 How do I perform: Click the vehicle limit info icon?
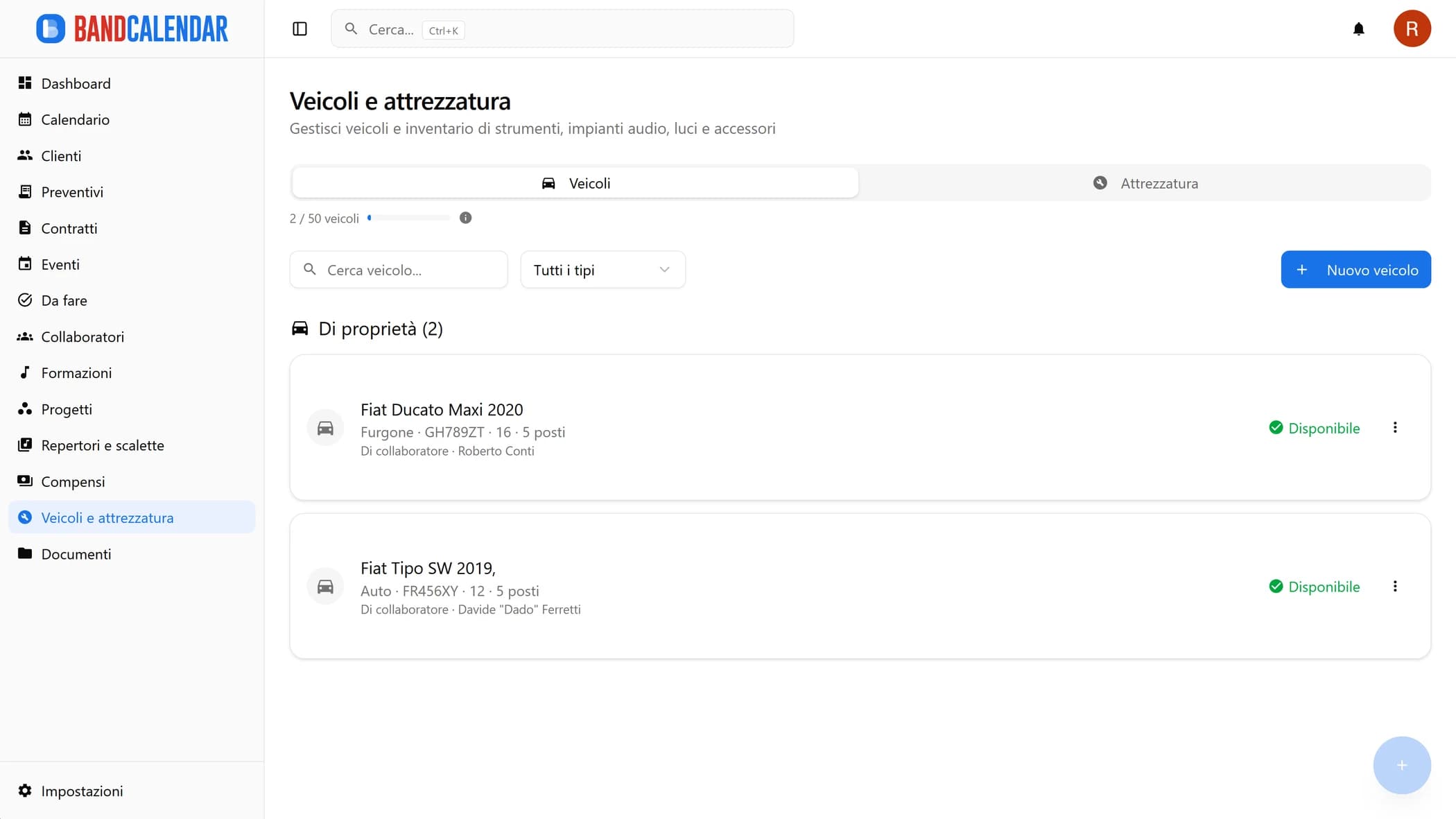click(x=465, y=218)
